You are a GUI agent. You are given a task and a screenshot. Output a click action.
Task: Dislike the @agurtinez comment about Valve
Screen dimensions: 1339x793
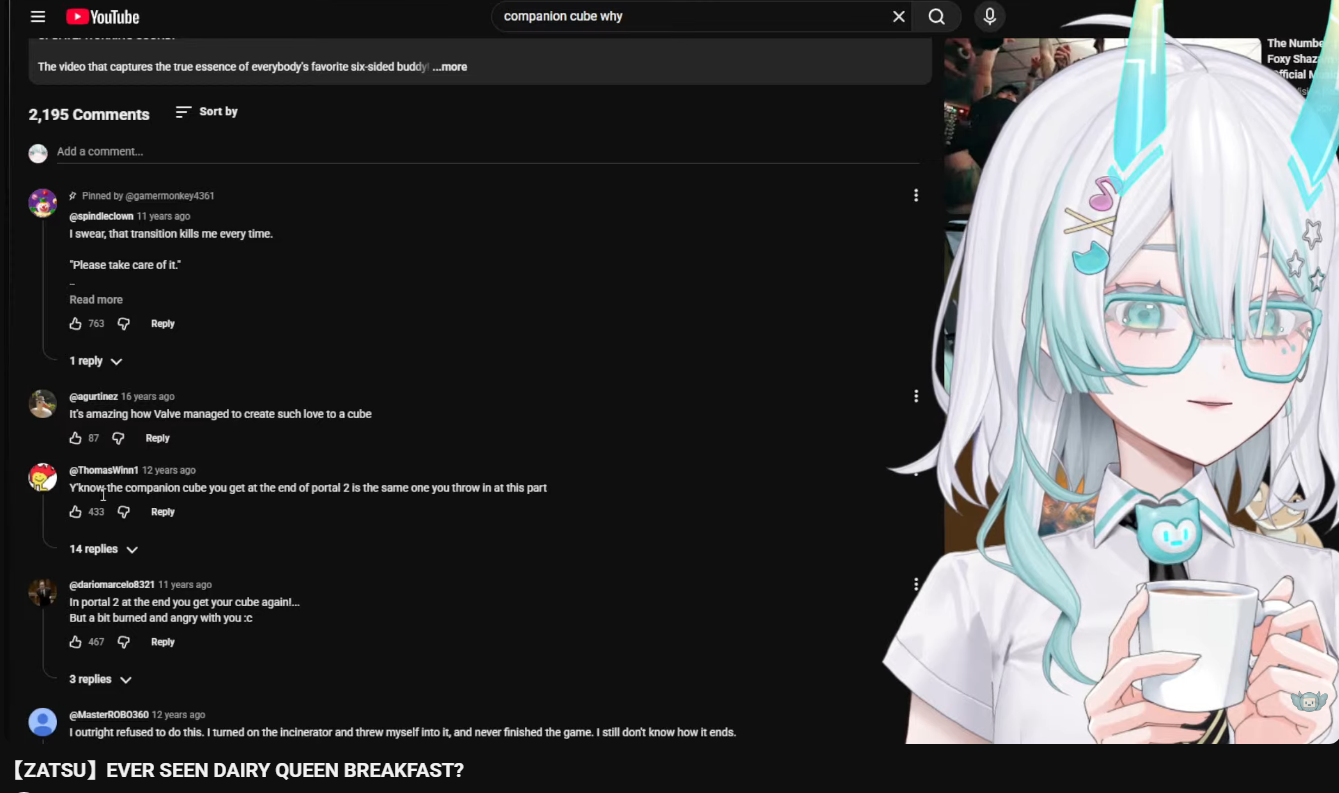tap(118, 438)
